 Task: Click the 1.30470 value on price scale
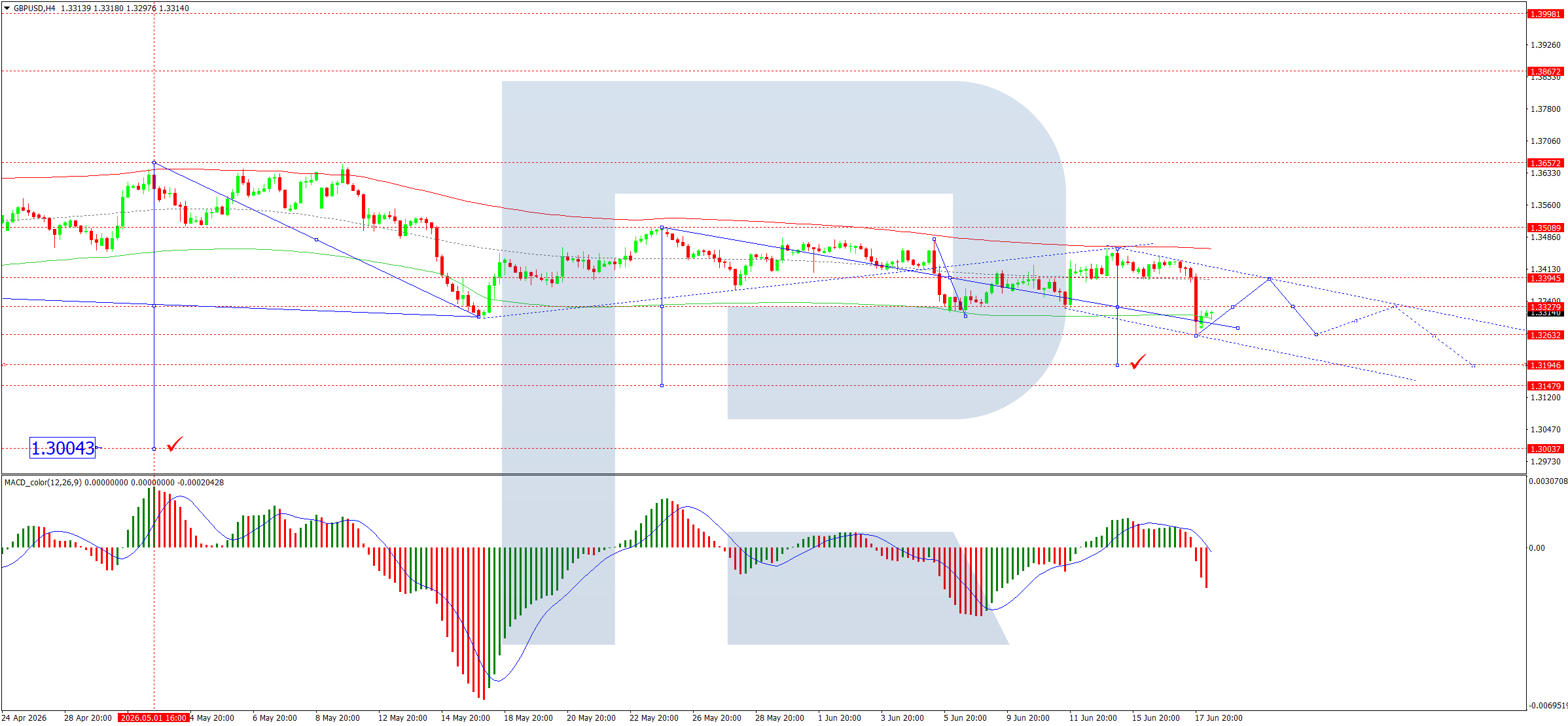coord(1545,430)
